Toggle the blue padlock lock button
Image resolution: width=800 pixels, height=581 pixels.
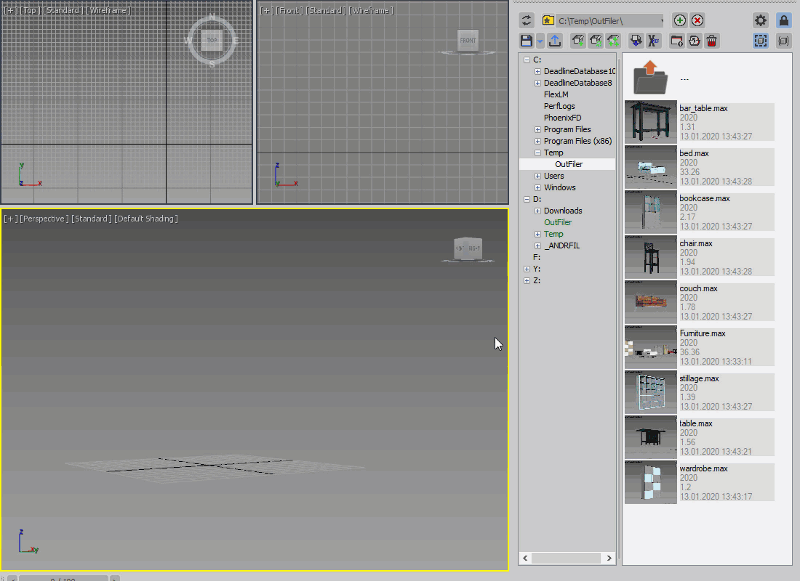click(784, 20)
